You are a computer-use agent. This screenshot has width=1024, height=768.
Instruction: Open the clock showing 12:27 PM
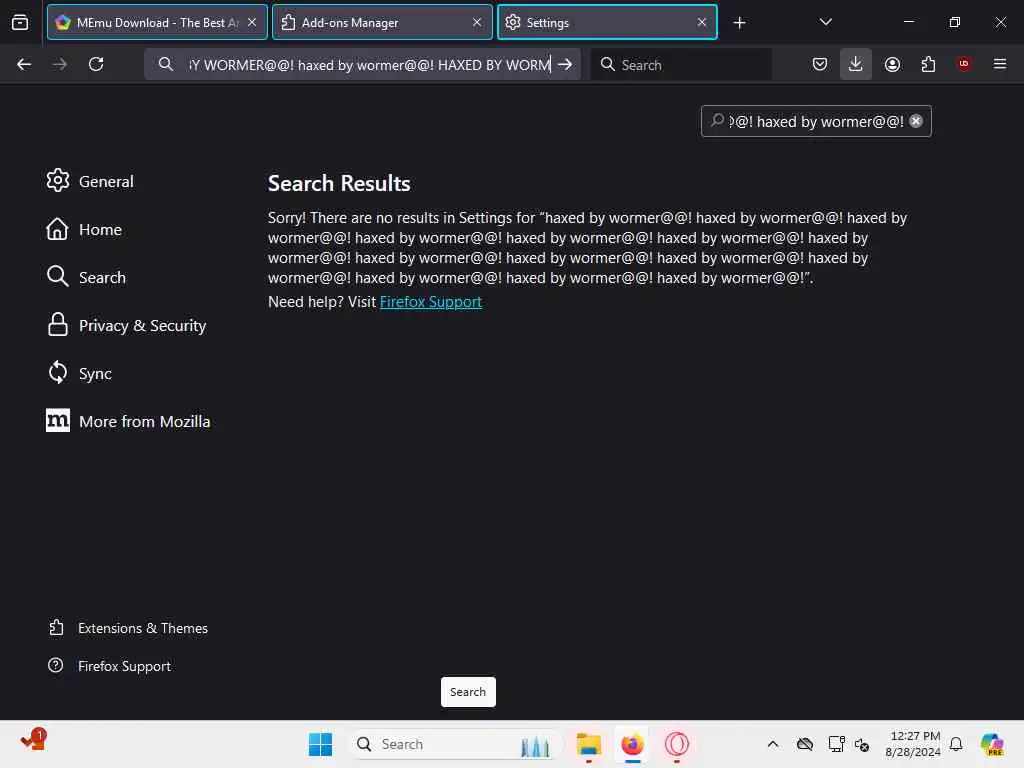point(913,744)
